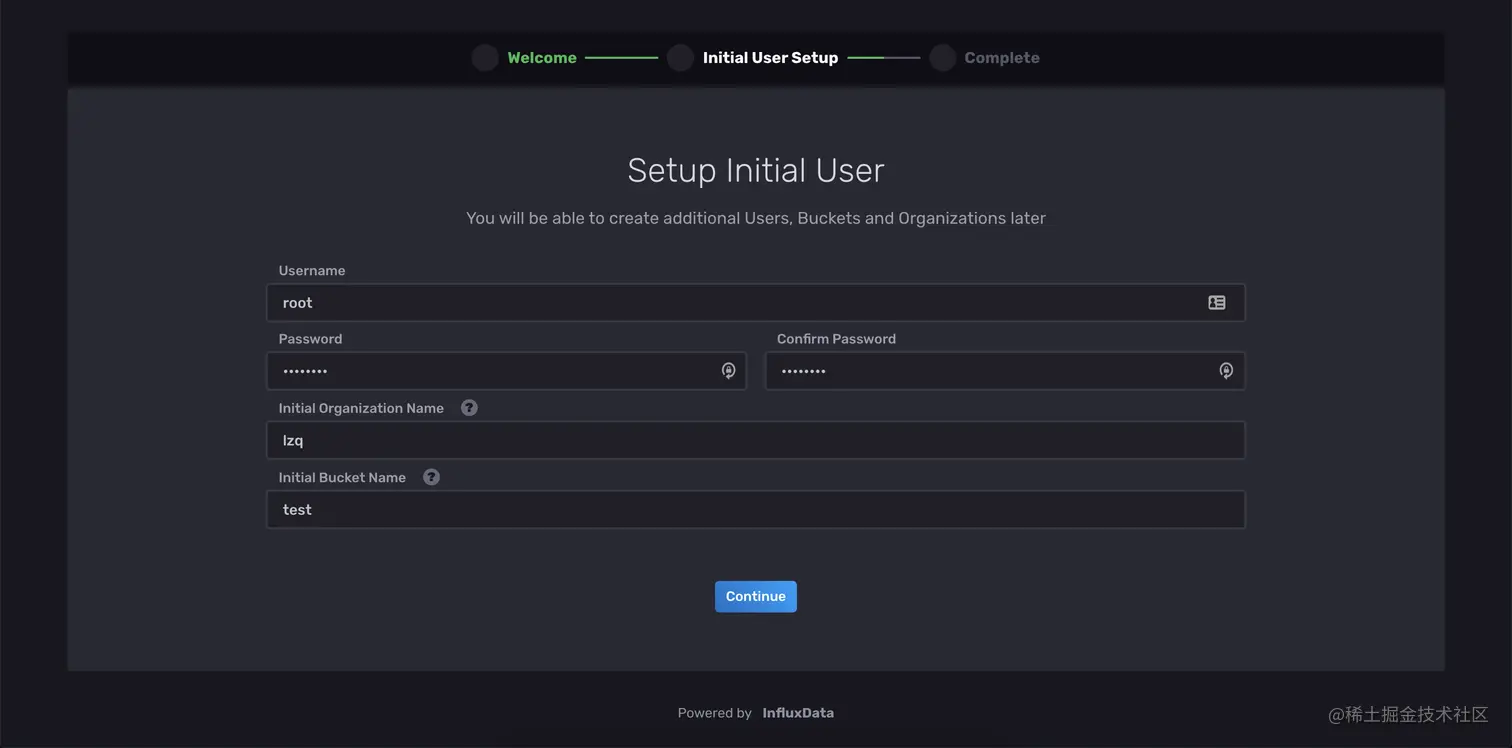The height and width of the screenshot is (748, 1512).
Task: Focus the Username field containing root
Action: click(756, 302)
